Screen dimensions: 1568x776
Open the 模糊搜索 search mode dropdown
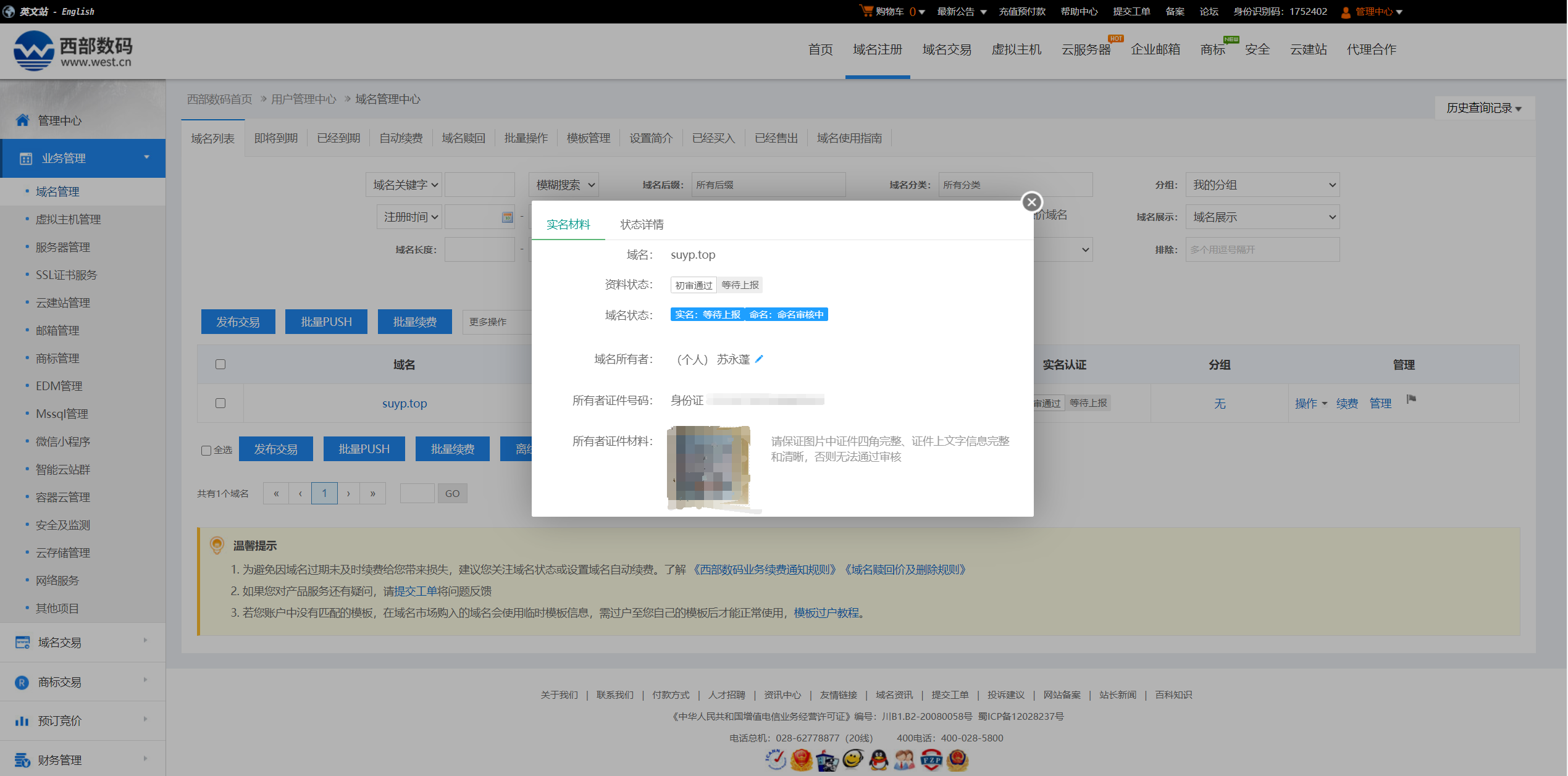(x=564, y=185)
